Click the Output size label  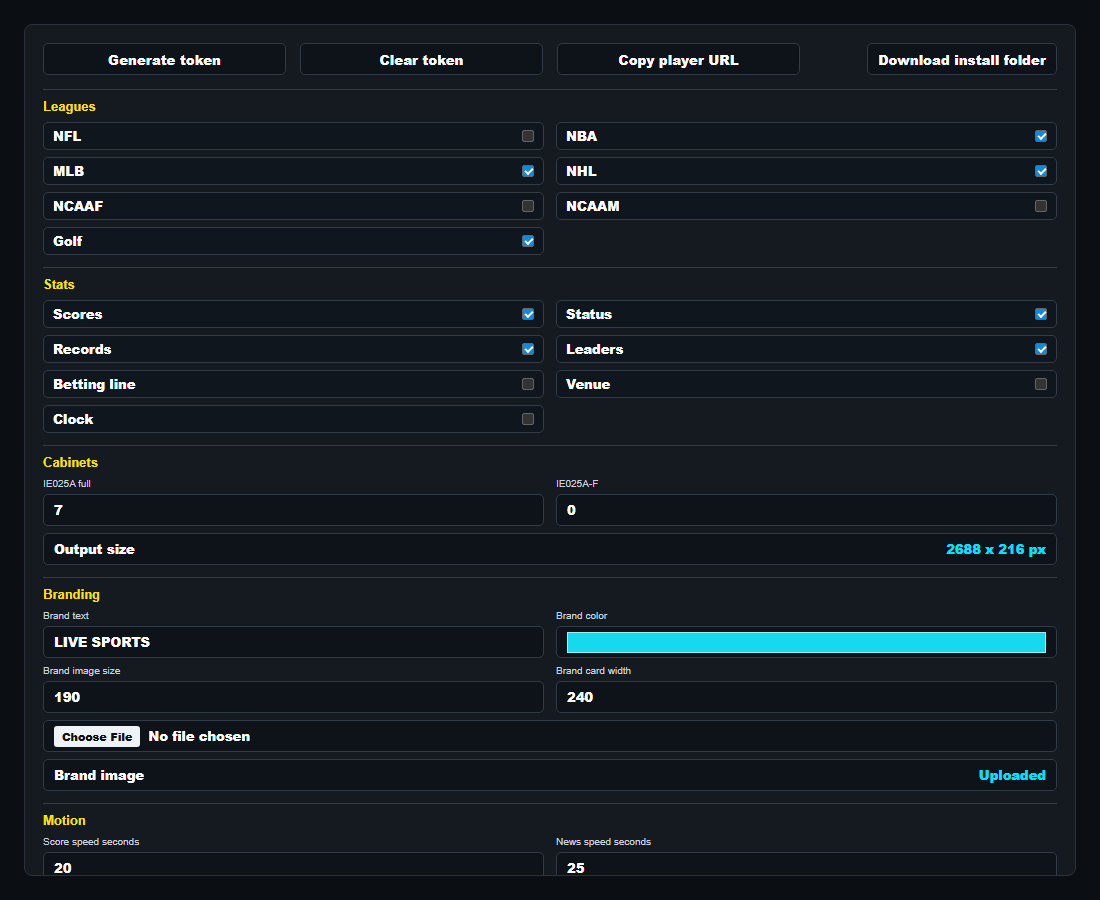[x=94, y=549]
